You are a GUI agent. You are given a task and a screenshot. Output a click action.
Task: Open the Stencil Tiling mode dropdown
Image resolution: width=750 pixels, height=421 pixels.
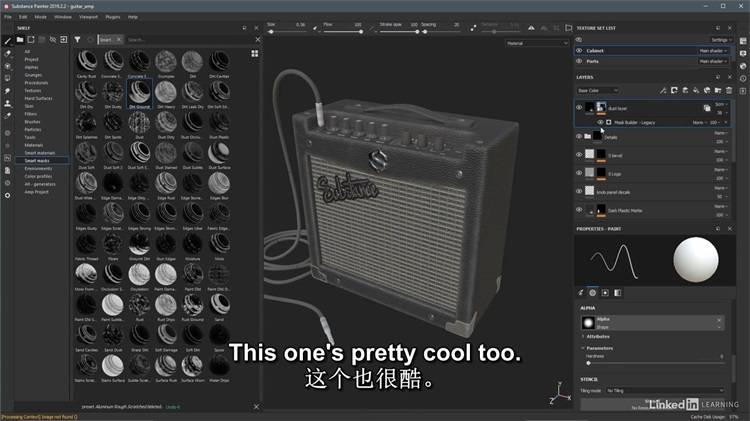[x=665, y=391]
